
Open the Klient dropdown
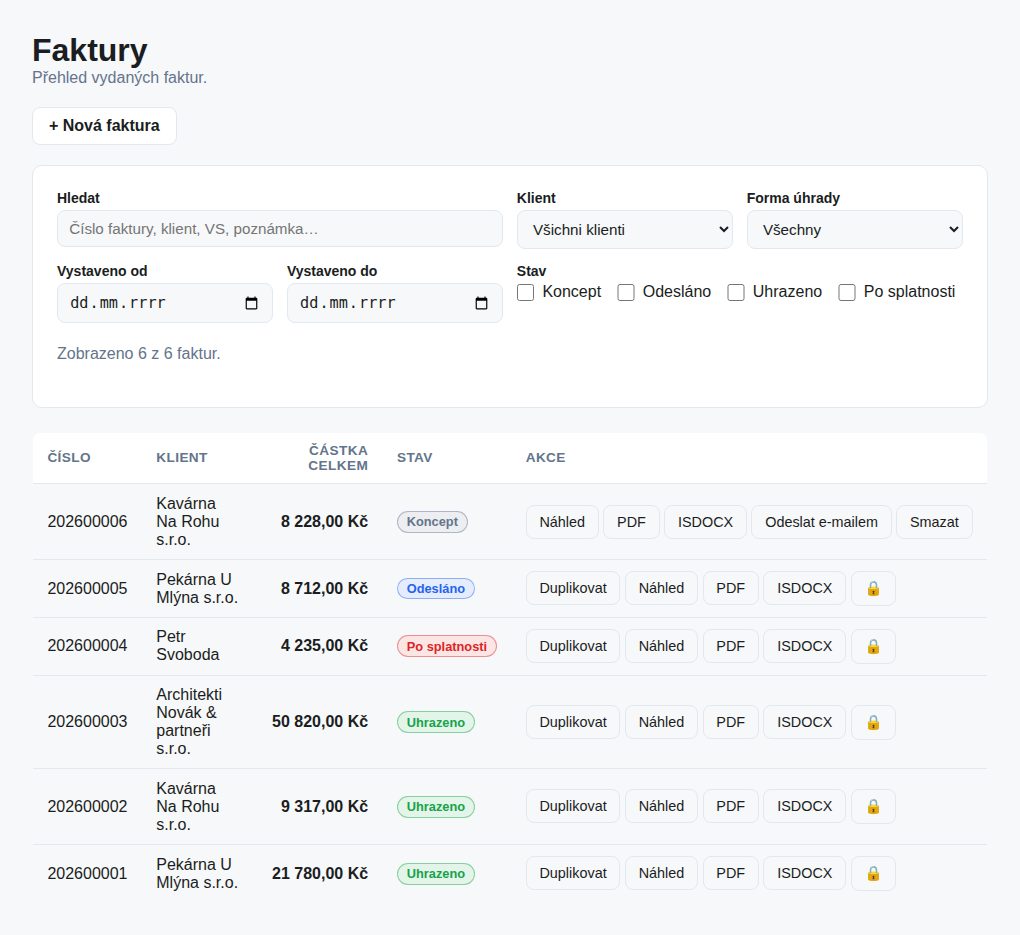(x=624, y=230)
